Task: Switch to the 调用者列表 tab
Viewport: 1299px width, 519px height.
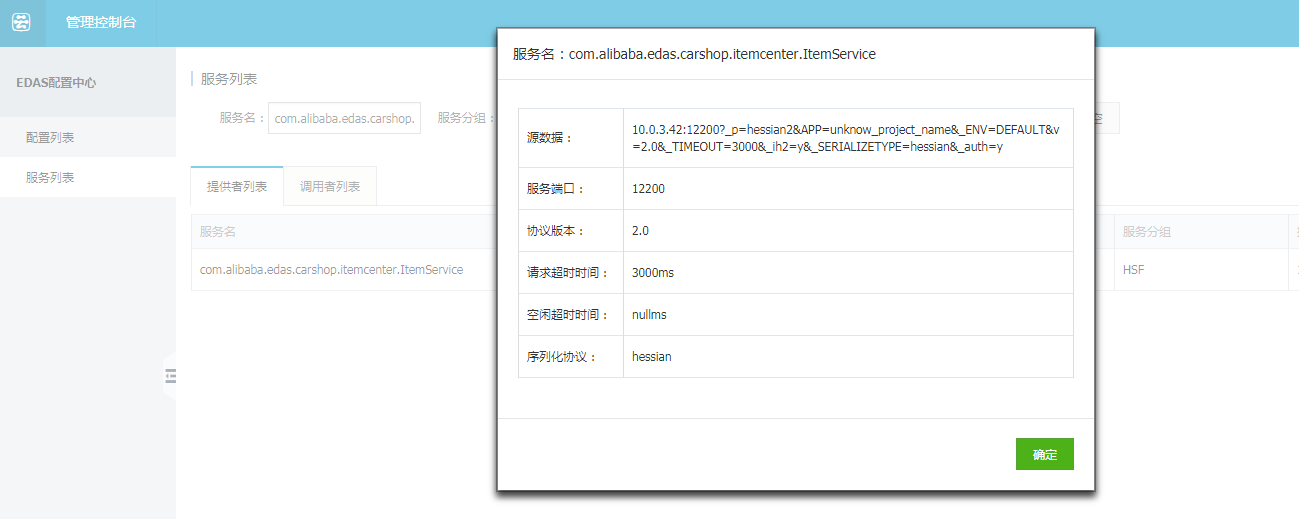Action: point(330,186)
